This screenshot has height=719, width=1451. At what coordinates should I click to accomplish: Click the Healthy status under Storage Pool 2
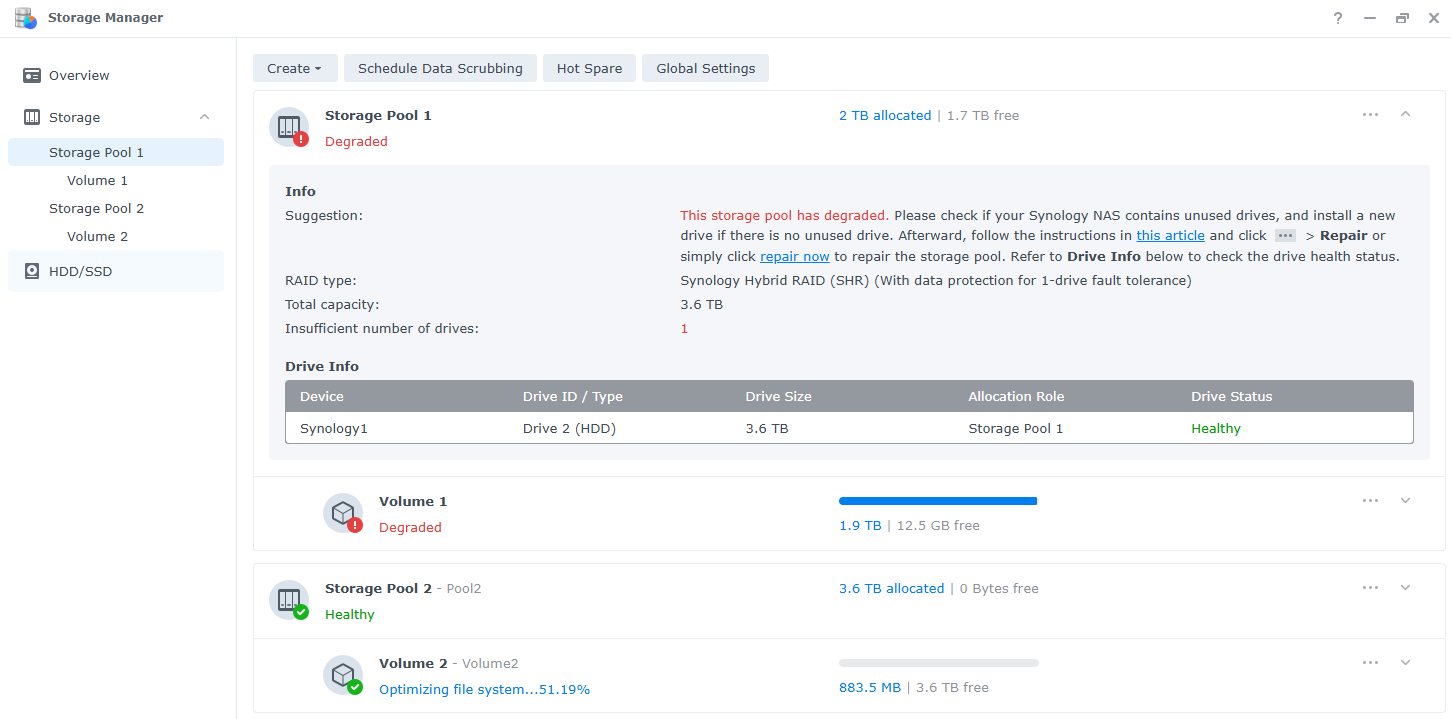point(350,614)
